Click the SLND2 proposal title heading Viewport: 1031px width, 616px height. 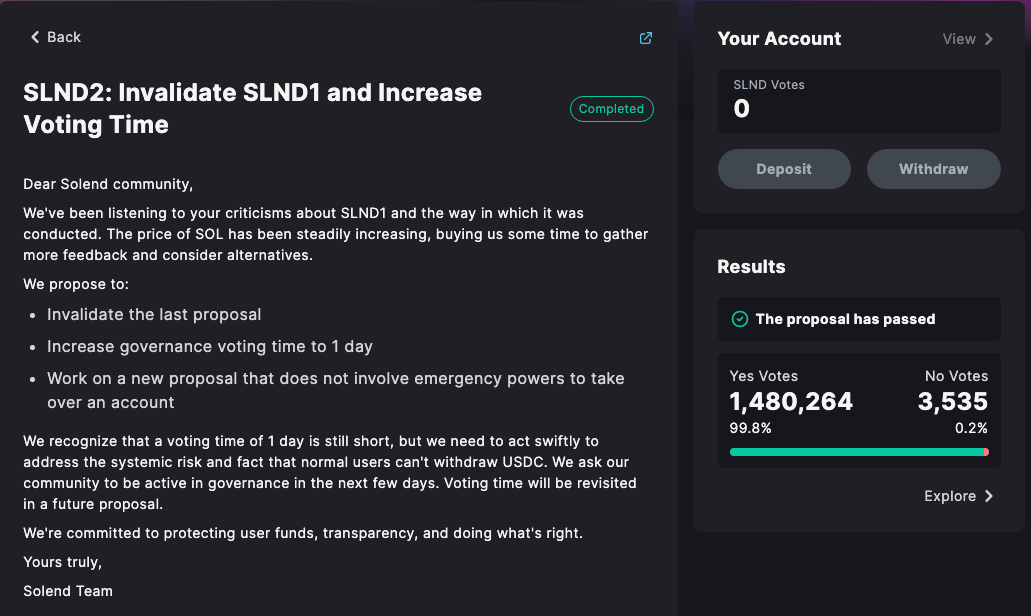pyautogui.click(x=252, y=108)
